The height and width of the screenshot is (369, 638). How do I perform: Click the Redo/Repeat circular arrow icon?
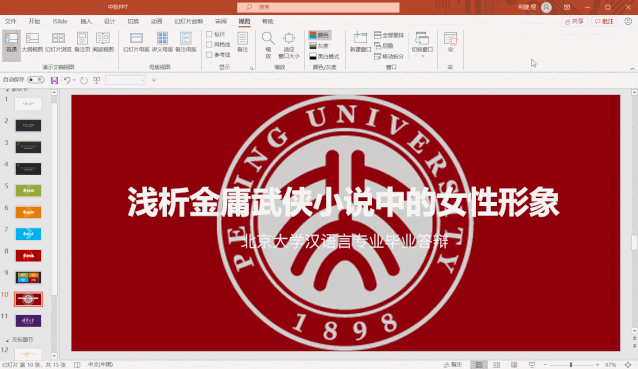[x=84, y=80]
